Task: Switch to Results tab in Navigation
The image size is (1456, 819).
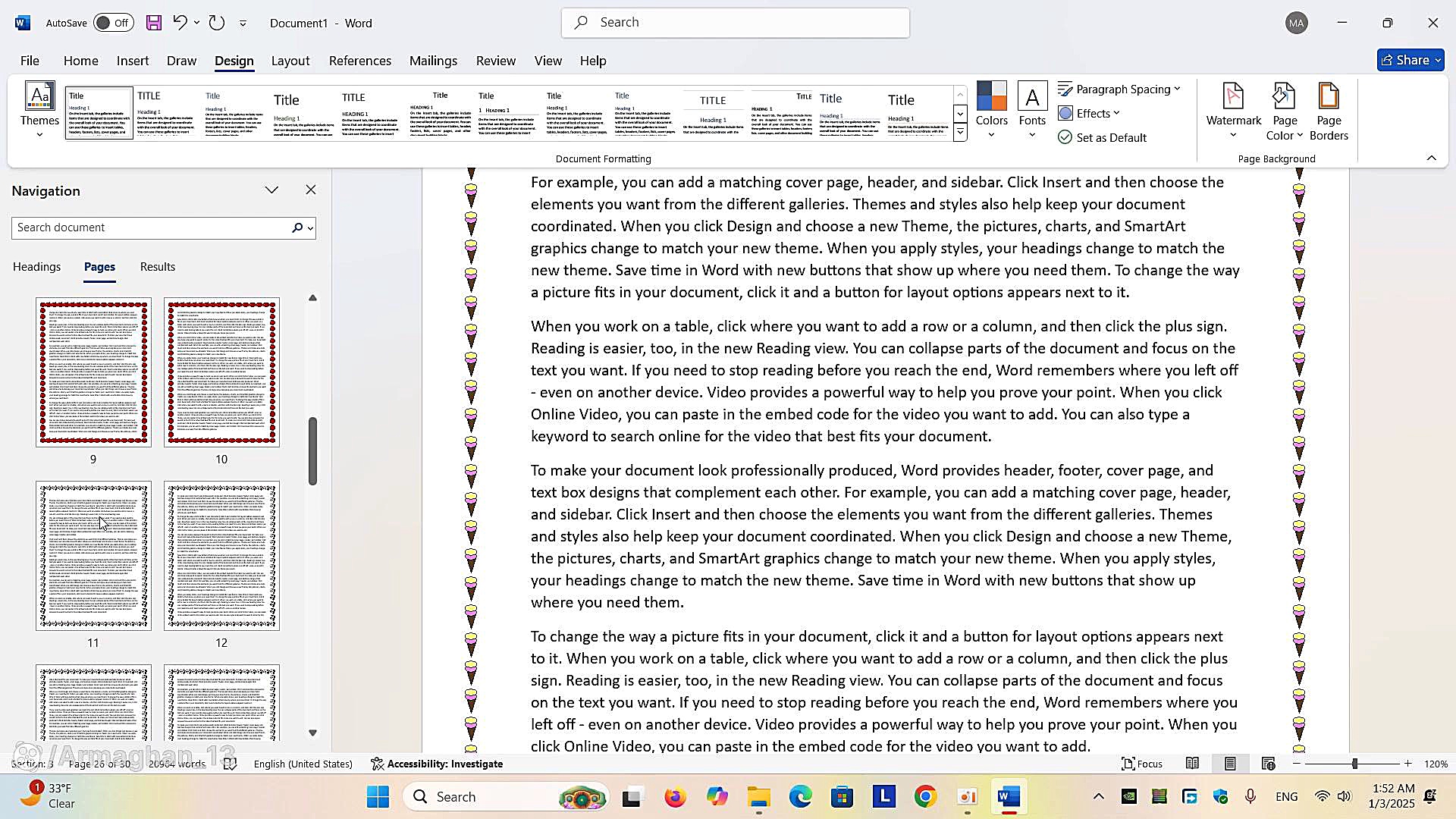Action: tap(158, 267)
